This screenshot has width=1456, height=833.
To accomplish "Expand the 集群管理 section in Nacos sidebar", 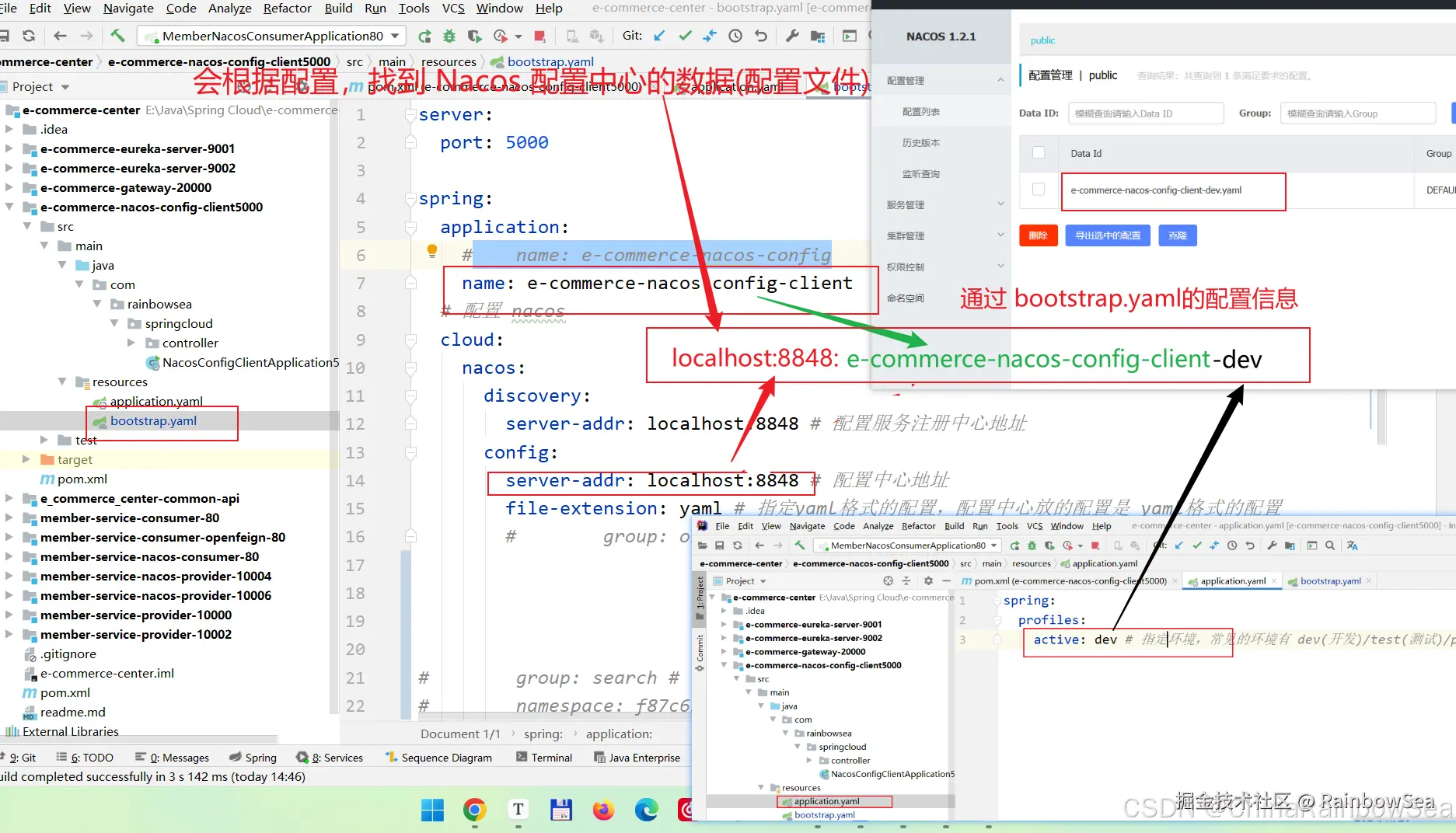I will (1000, 235).
